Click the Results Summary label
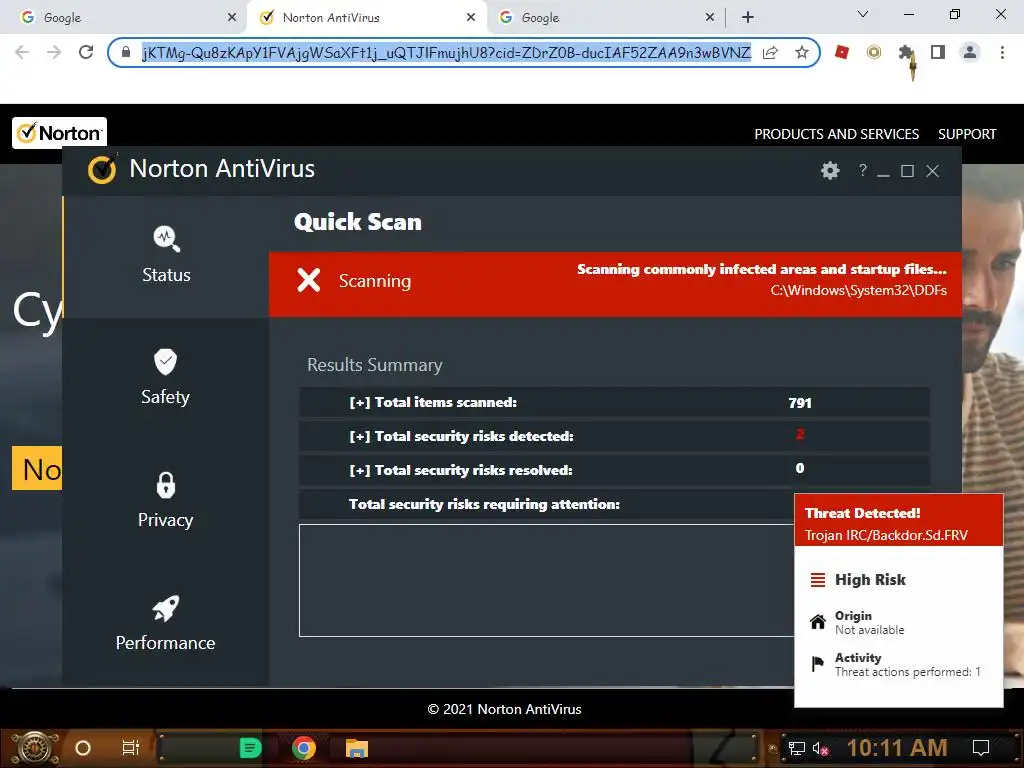 [375, 364]
